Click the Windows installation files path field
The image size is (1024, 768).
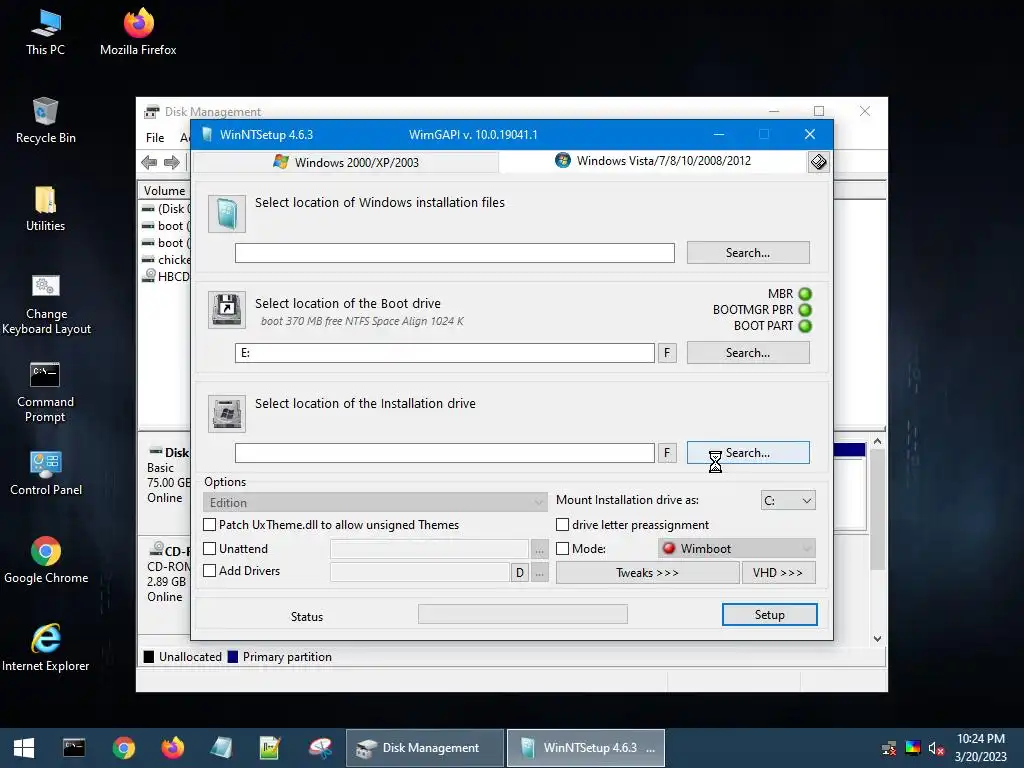455,253
